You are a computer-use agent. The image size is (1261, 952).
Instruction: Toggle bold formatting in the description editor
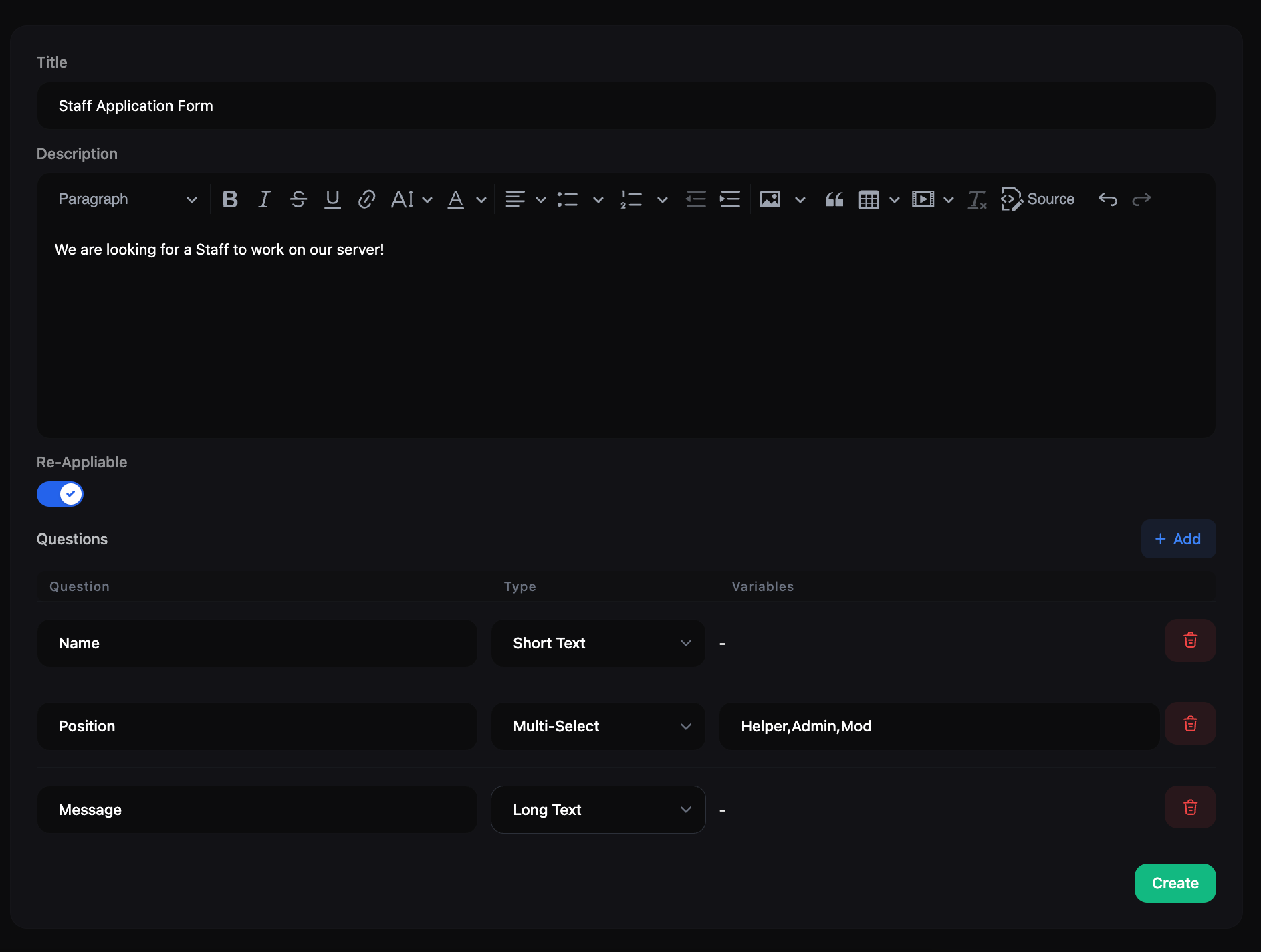click(x=230, y=199)
